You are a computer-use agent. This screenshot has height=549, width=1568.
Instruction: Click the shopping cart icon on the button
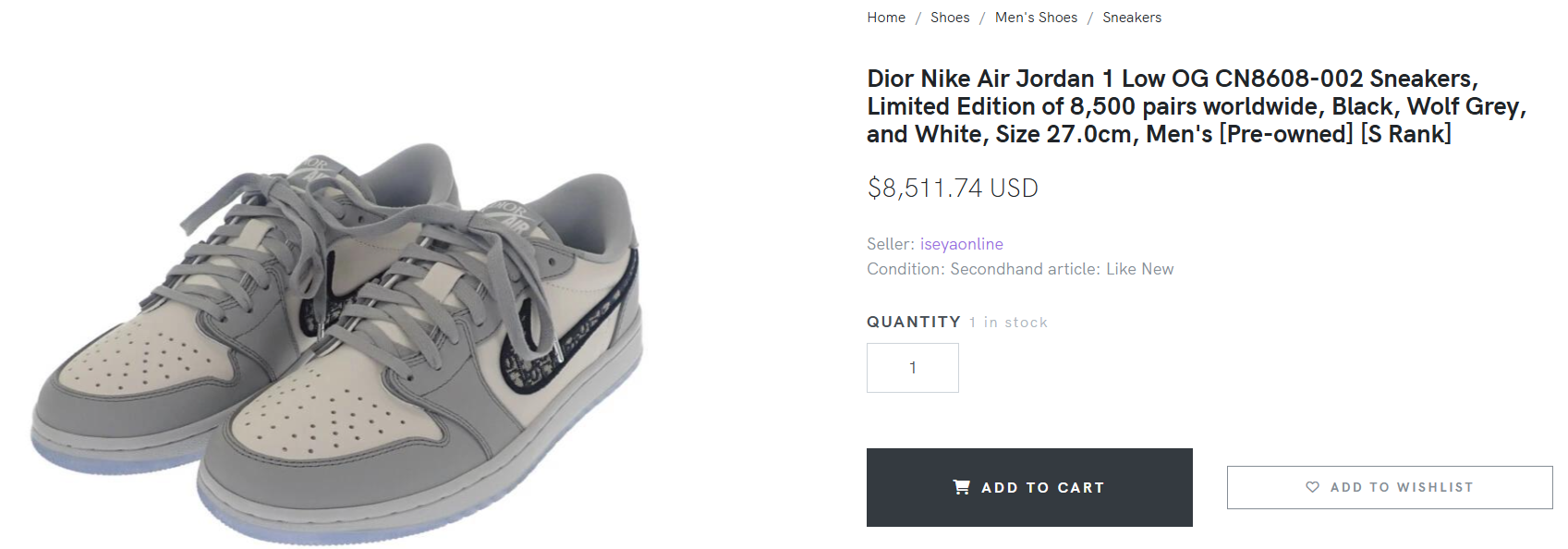[x=961, y=487]
